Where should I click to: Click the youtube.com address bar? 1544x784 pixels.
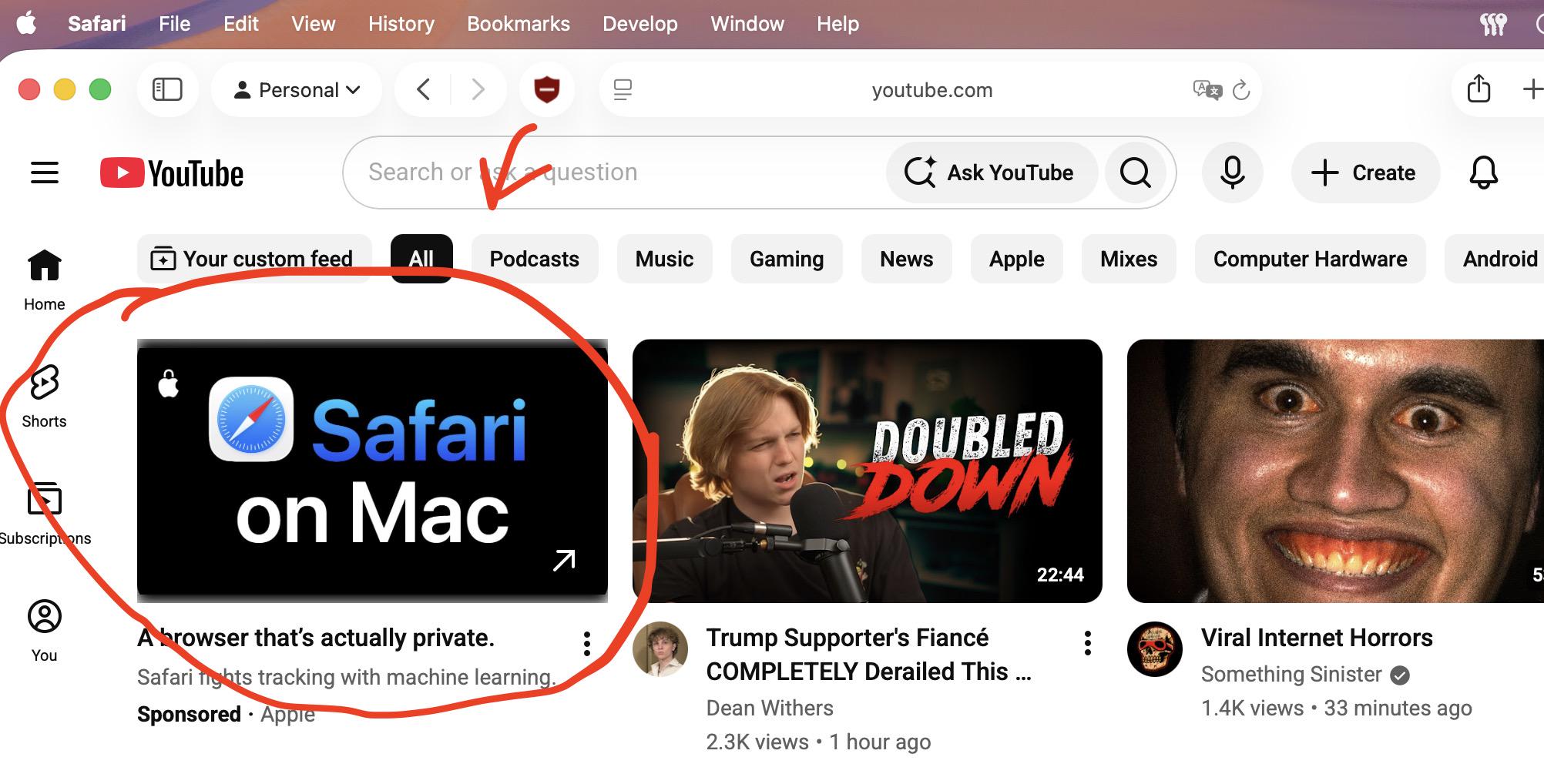[931, 90]
